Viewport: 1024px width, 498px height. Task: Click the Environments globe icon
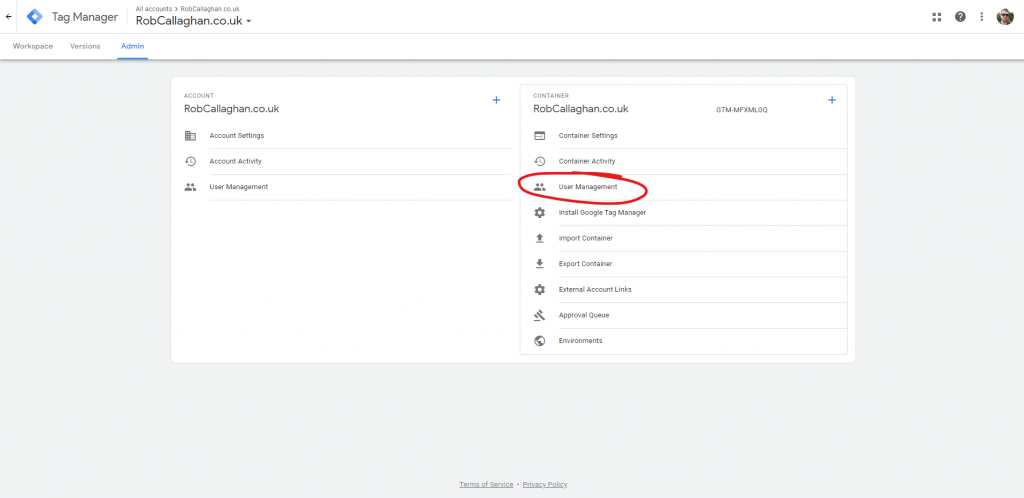pos(539,341)
